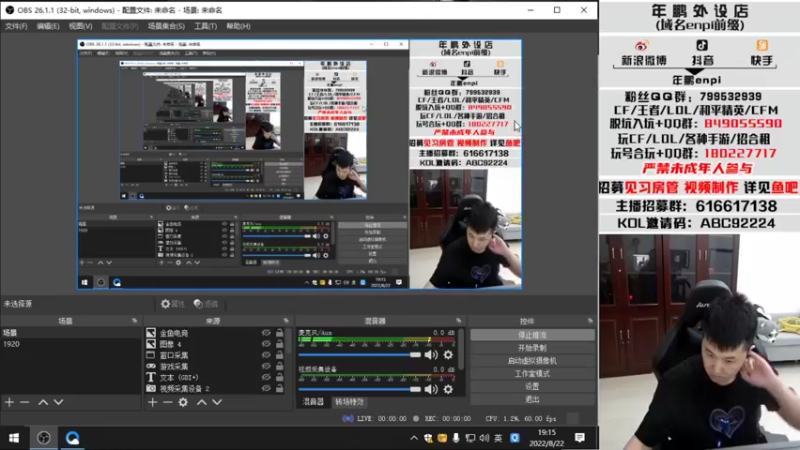Viewport: 800px width, 450px height.
Task: Lock the 图像 4 source
Action: pyautogui.click(x=280, y=344)
